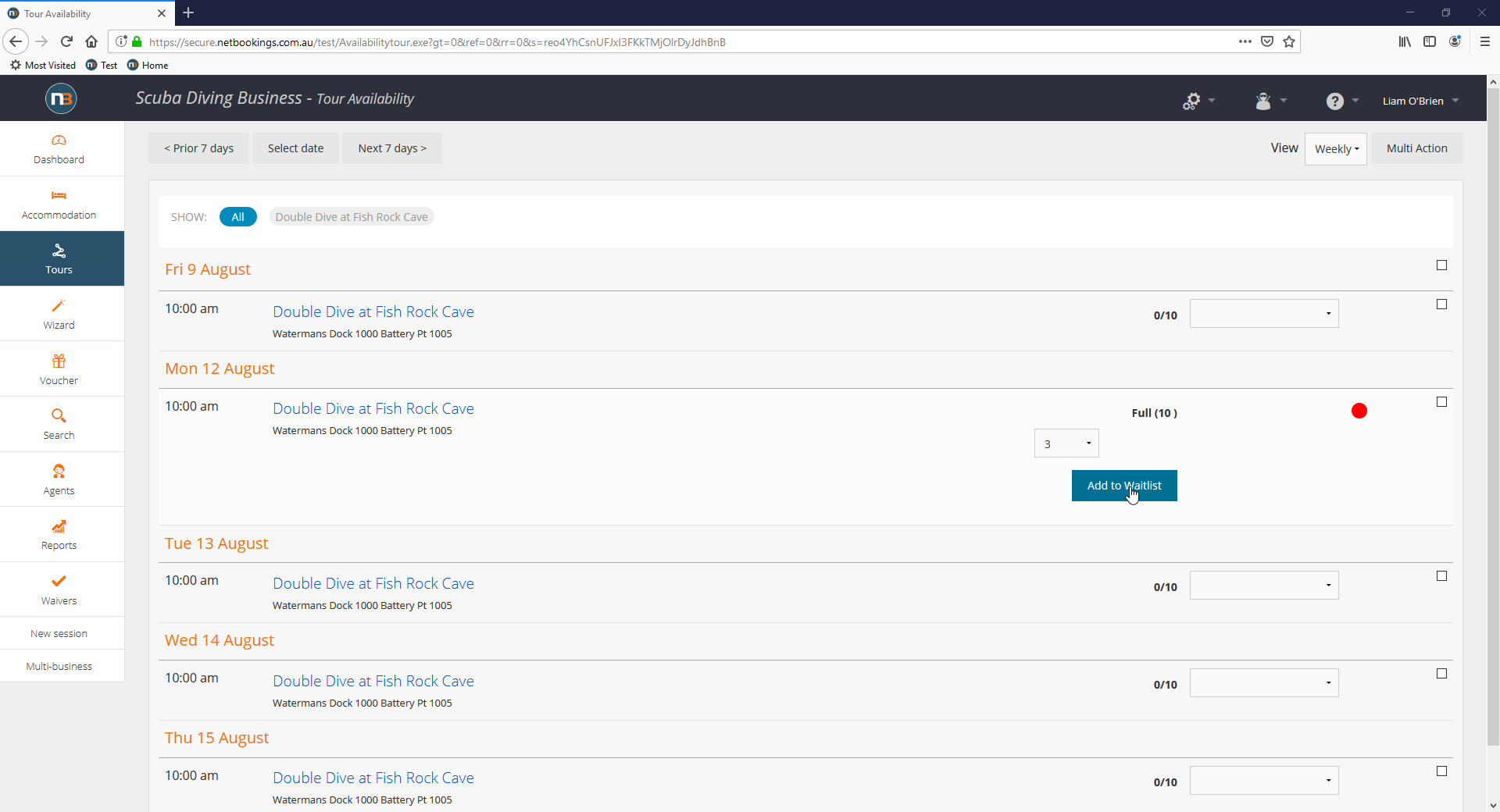Switch to the Tour Availability browser tab

click(86, 13)
